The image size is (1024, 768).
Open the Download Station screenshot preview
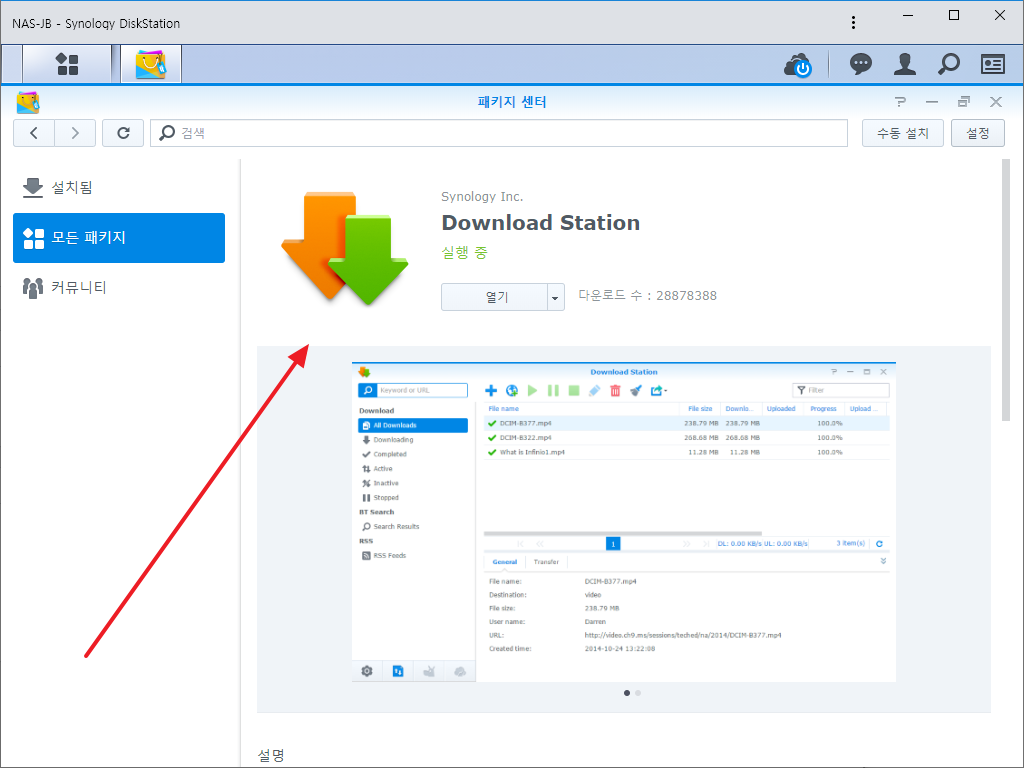pos(624,522)
